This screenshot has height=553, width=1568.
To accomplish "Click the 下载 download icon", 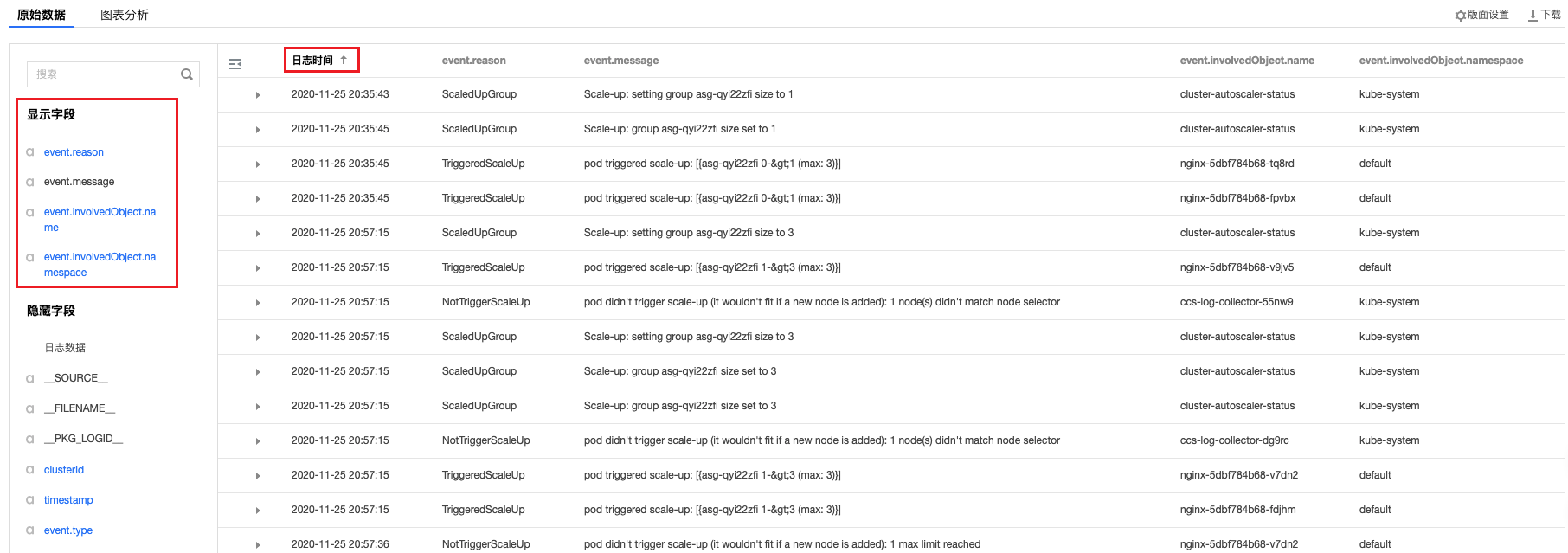I will [x=1533, y=16].
